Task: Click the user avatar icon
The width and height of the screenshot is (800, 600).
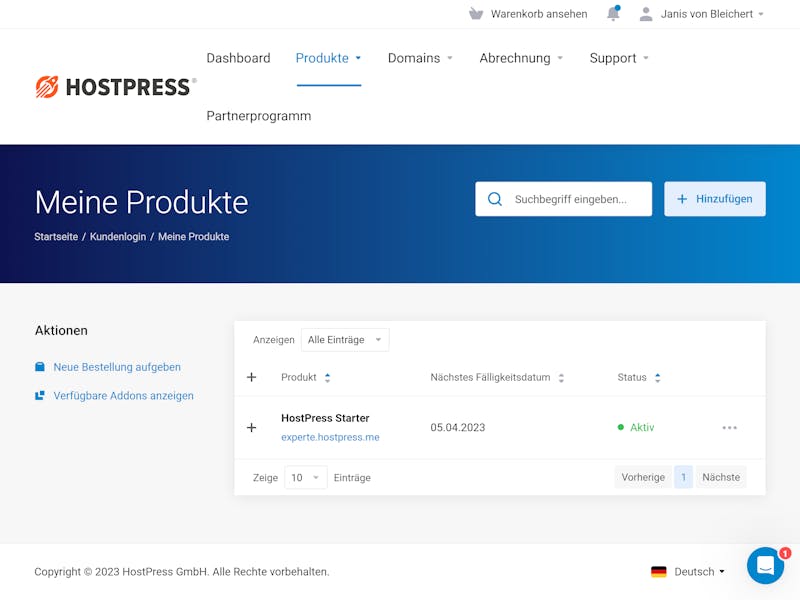Action: click(x=646, y=14)
